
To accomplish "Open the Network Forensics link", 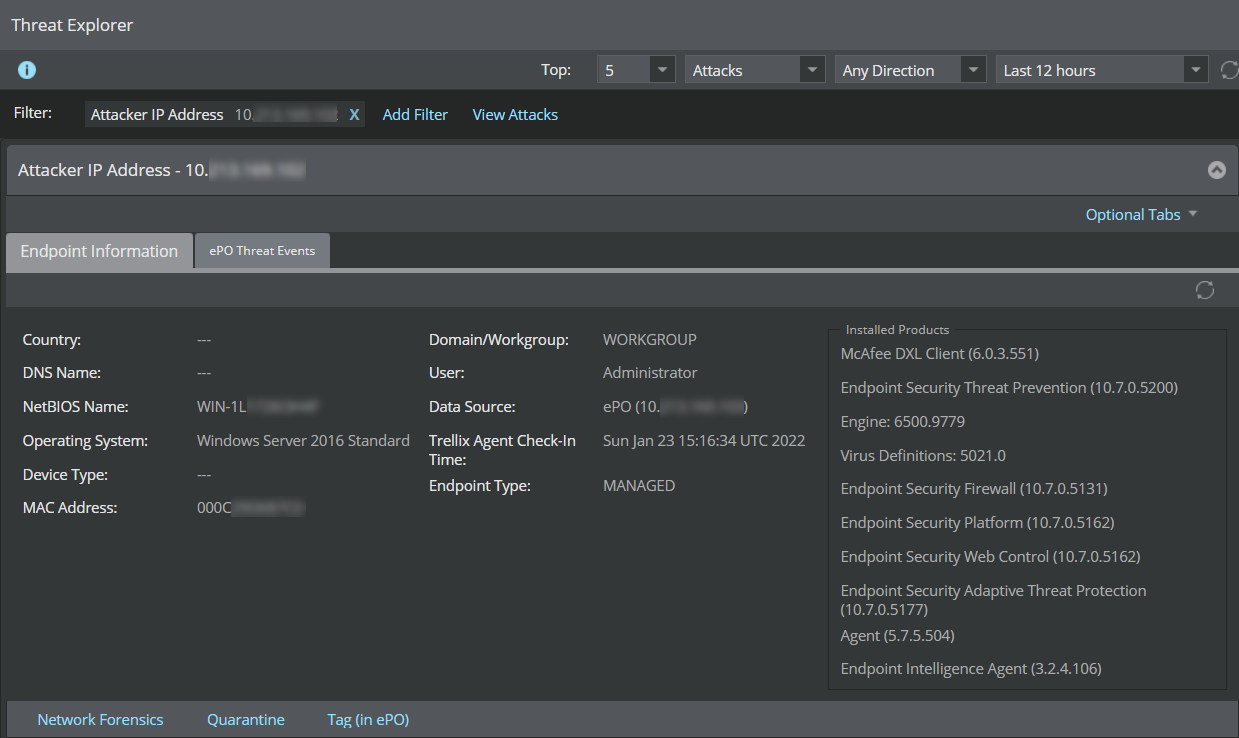I will click(x=100, y=720).
